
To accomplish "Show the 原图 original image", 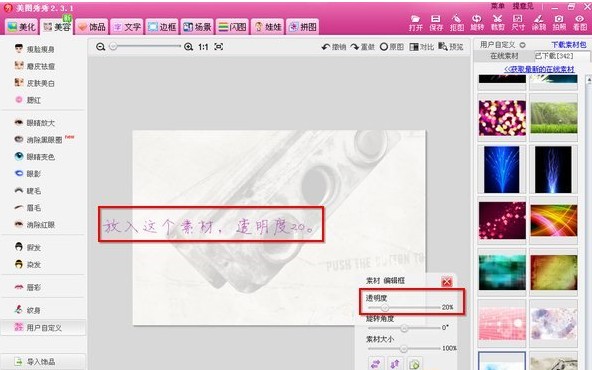I will point(392,47).
